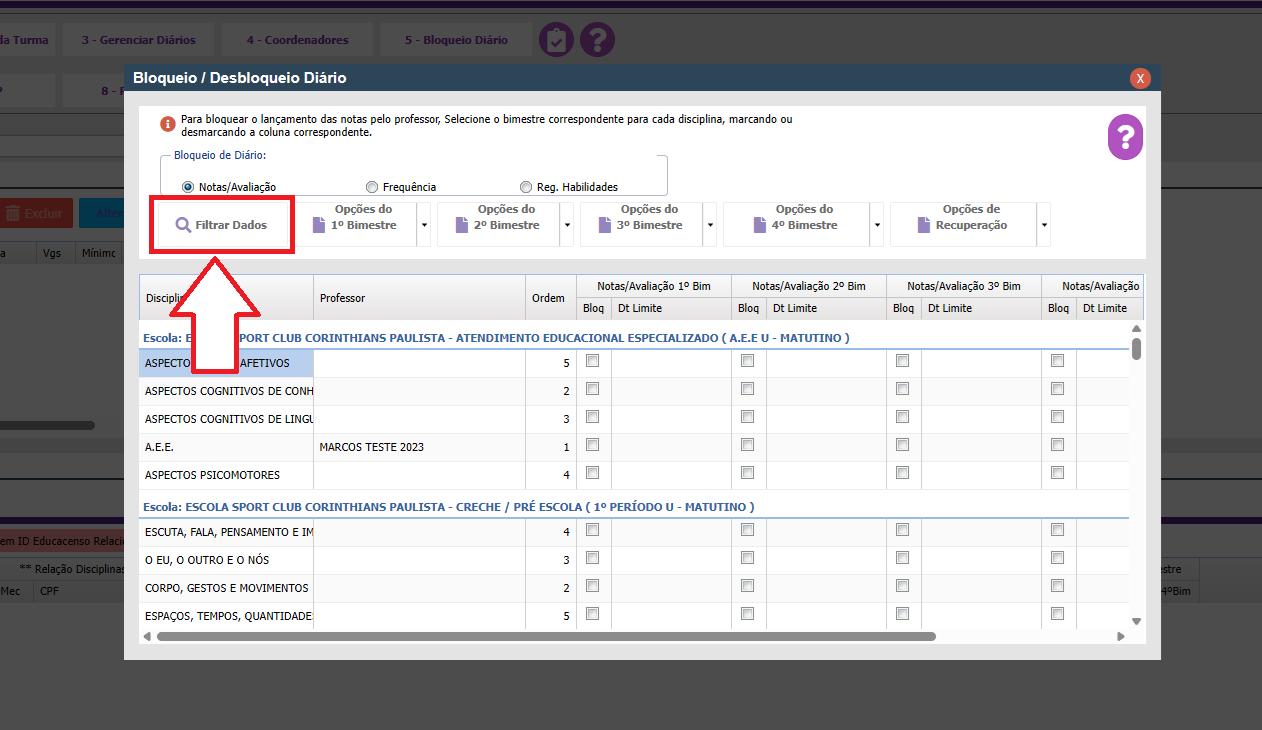Open Opções de Recuperação button
The height and width of the screenshot is (730, 1262).
click(x=962, y=218)
